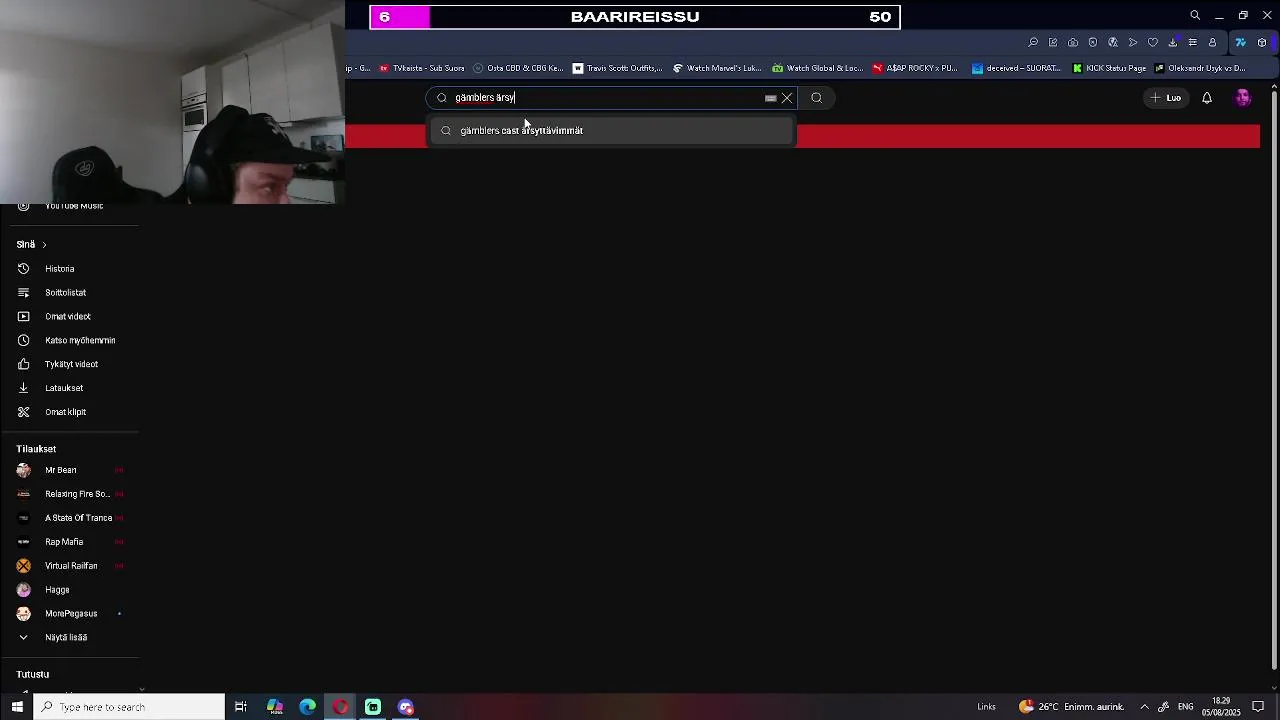Expand subscriptions with Näytä lisää

[x=68, y=638]
